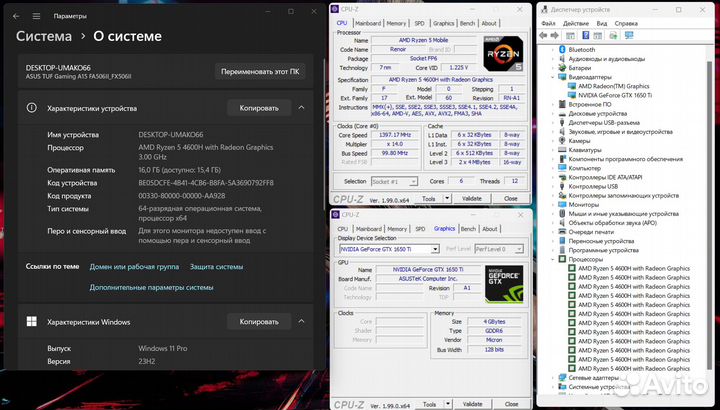Click the mouse icon beside Мыши и иные указывающие устройства
The image size is (720, 410).
tap(562, 213)
